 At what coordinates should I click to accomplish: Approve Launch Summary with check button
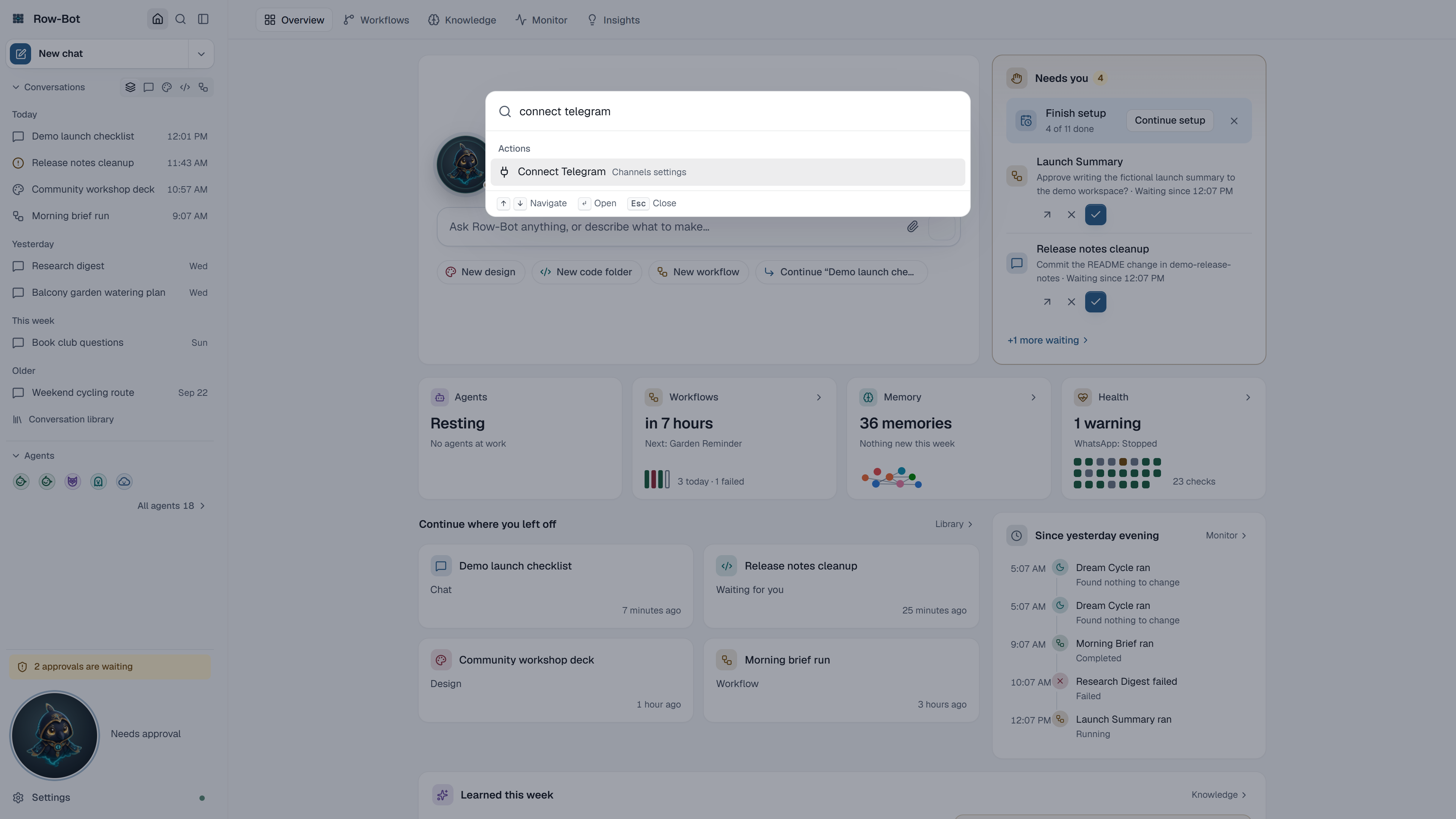click(x=1095, y=215)
